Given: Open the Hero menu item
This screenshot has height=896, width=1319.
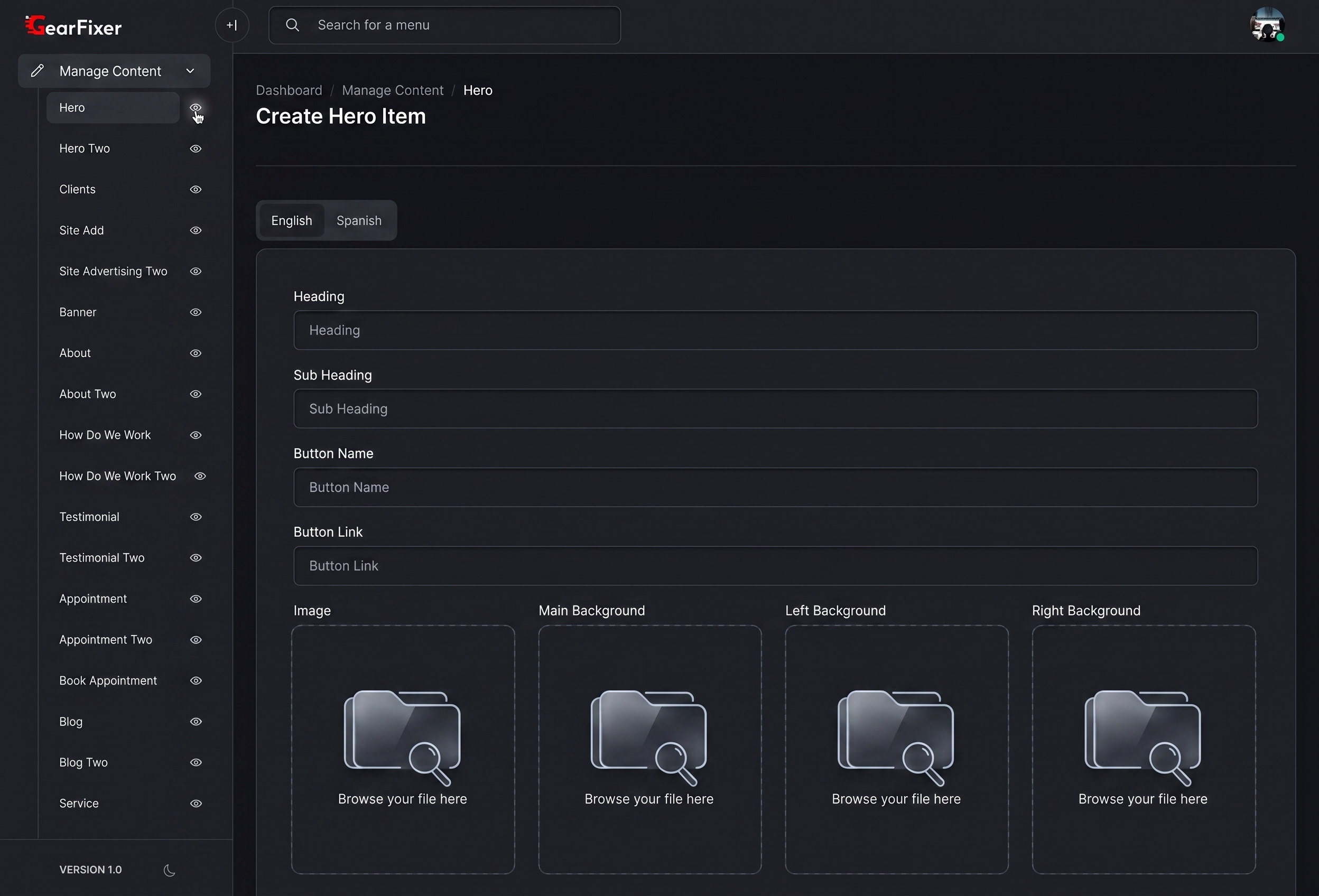Looking at the screenshot, I should point(113,107).
